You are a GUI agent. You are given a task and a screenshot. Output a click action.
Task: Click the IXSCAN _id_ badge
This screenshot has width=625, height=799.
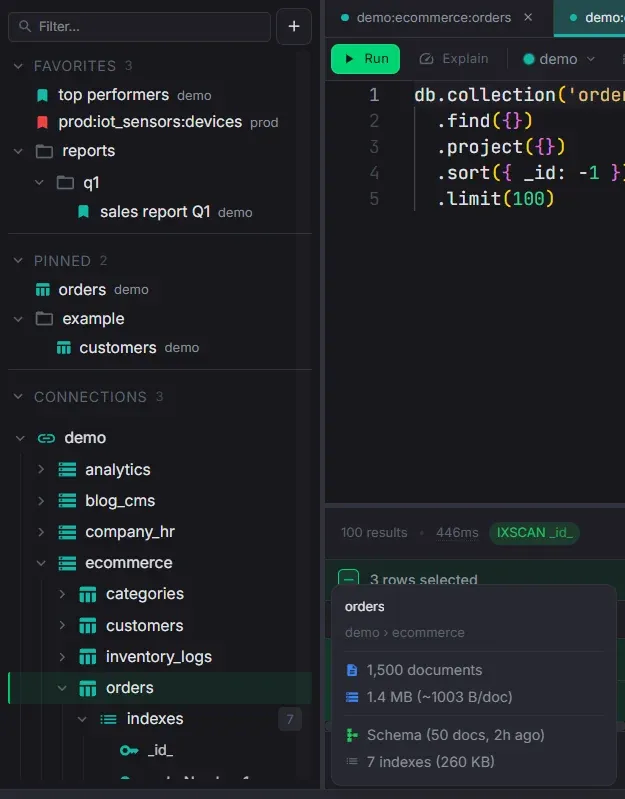(534, 532)
